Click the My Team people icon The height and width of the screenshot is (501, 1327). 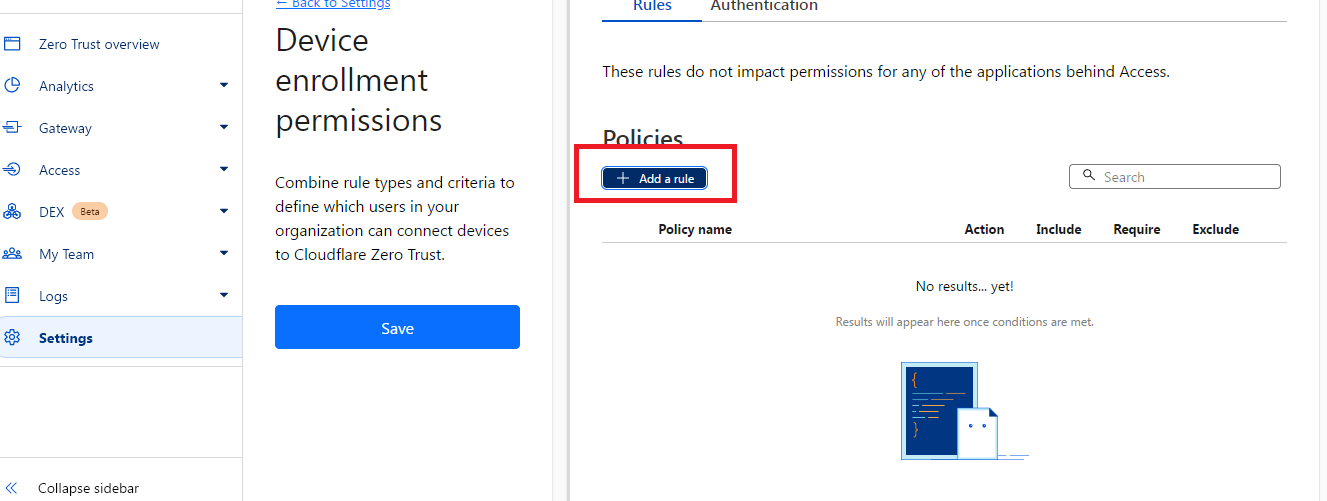(x=12, y=254)
